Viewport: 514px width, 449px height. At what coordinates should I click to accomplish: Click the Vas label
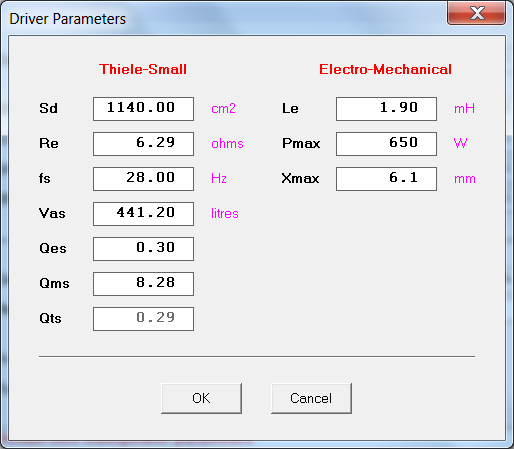(52, 213)
